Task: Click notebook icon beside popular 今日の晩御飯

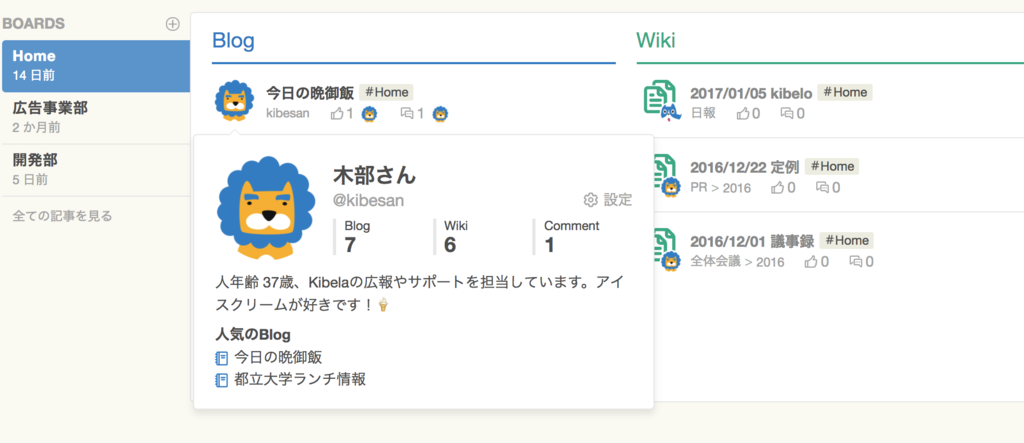Action: coord(222,358)
